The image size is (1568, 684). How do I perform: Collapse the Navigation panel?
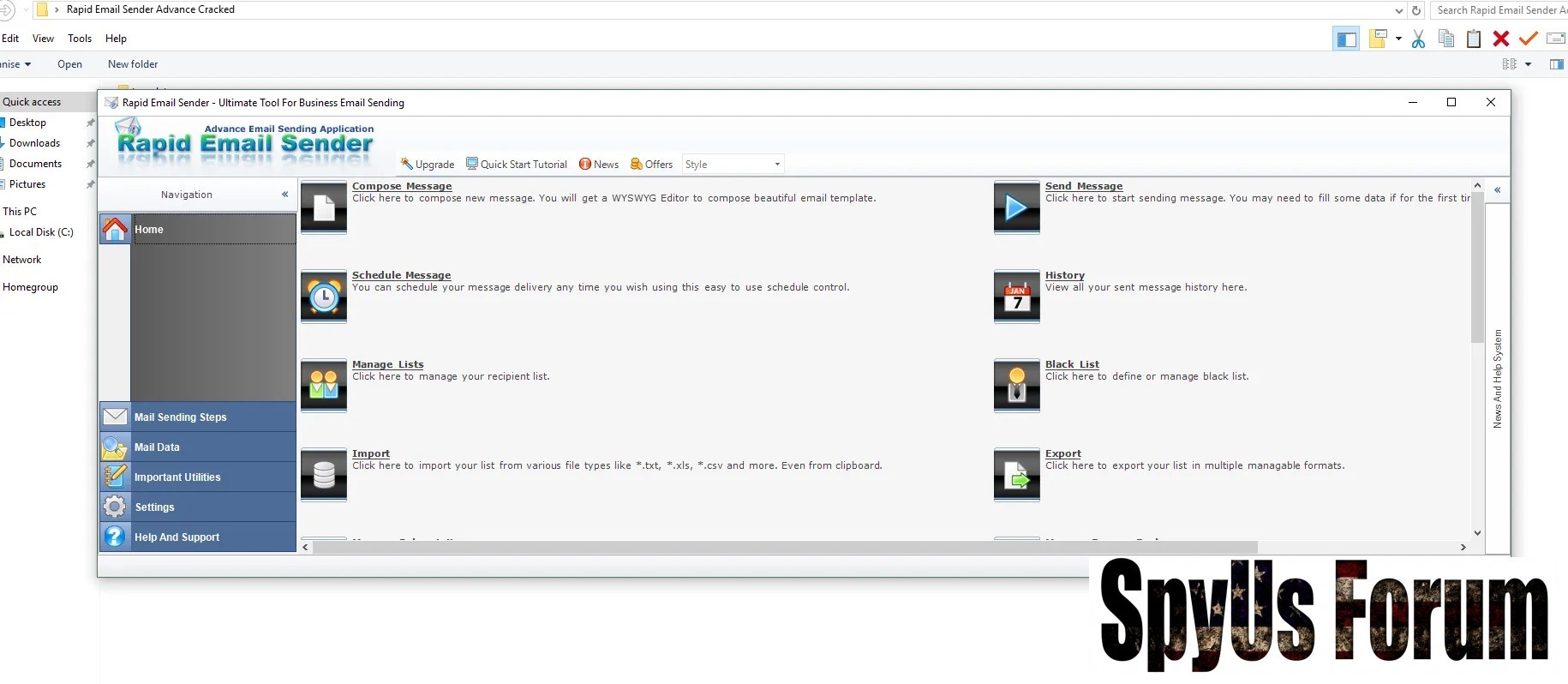tap(284, 195)
